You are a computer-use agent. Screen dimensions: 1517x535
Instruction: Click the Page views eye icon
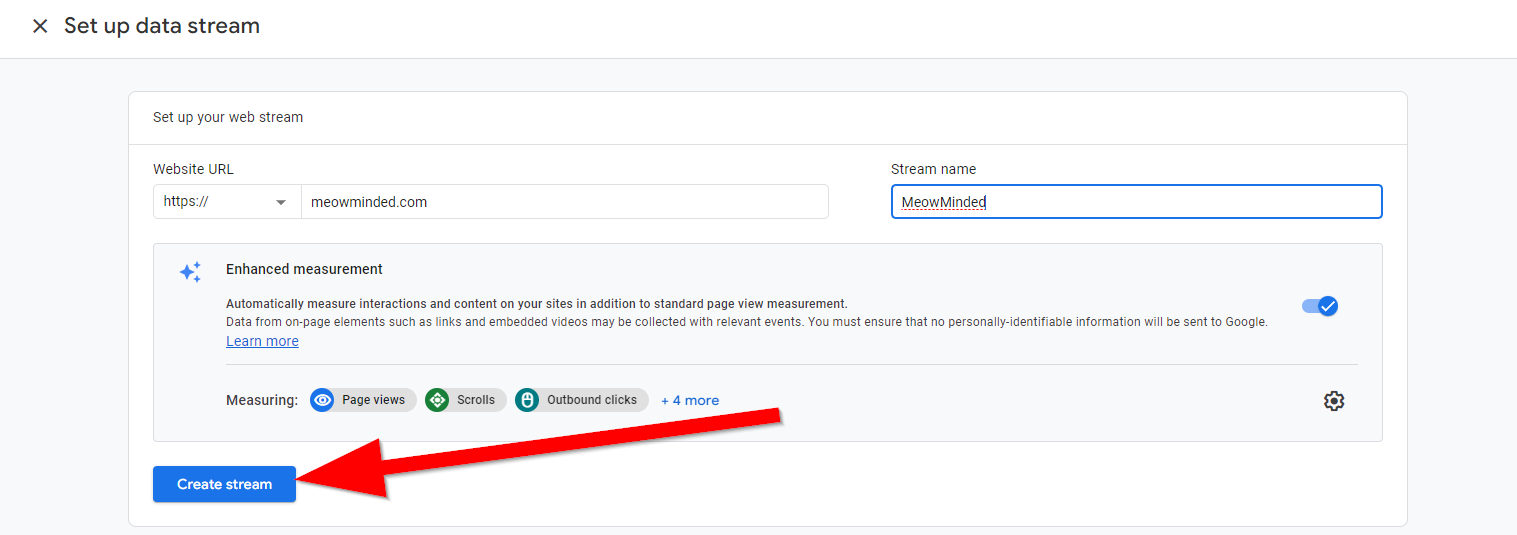tap(322, 400)
